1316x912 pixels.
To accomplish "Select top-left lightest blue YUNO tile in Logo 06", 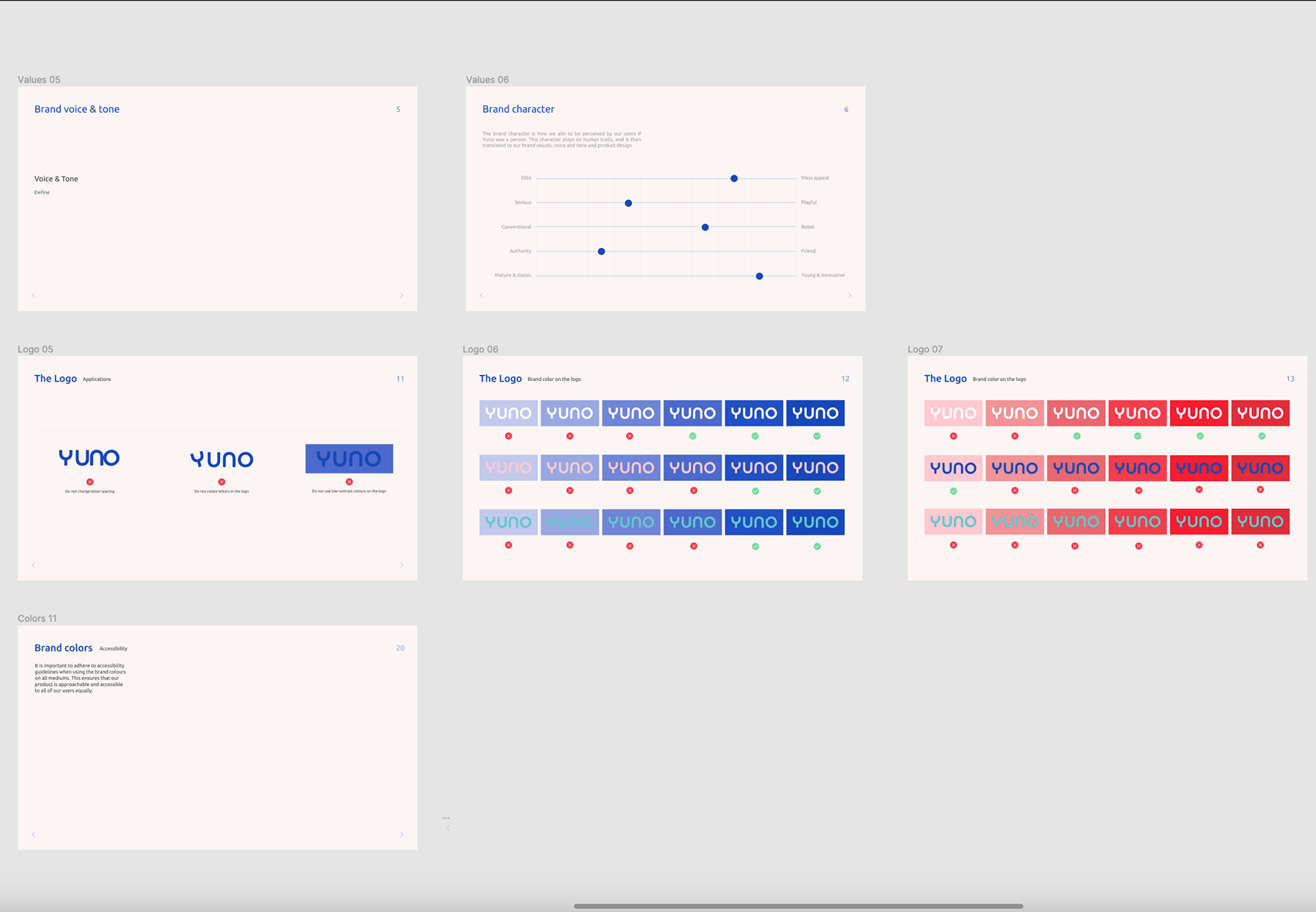I will click(x=508, y=412).
